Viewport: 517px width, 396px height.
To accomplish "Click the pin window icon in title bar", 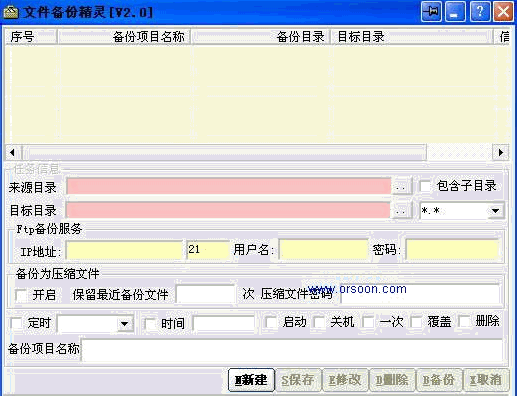I will (x=431, y=12).
